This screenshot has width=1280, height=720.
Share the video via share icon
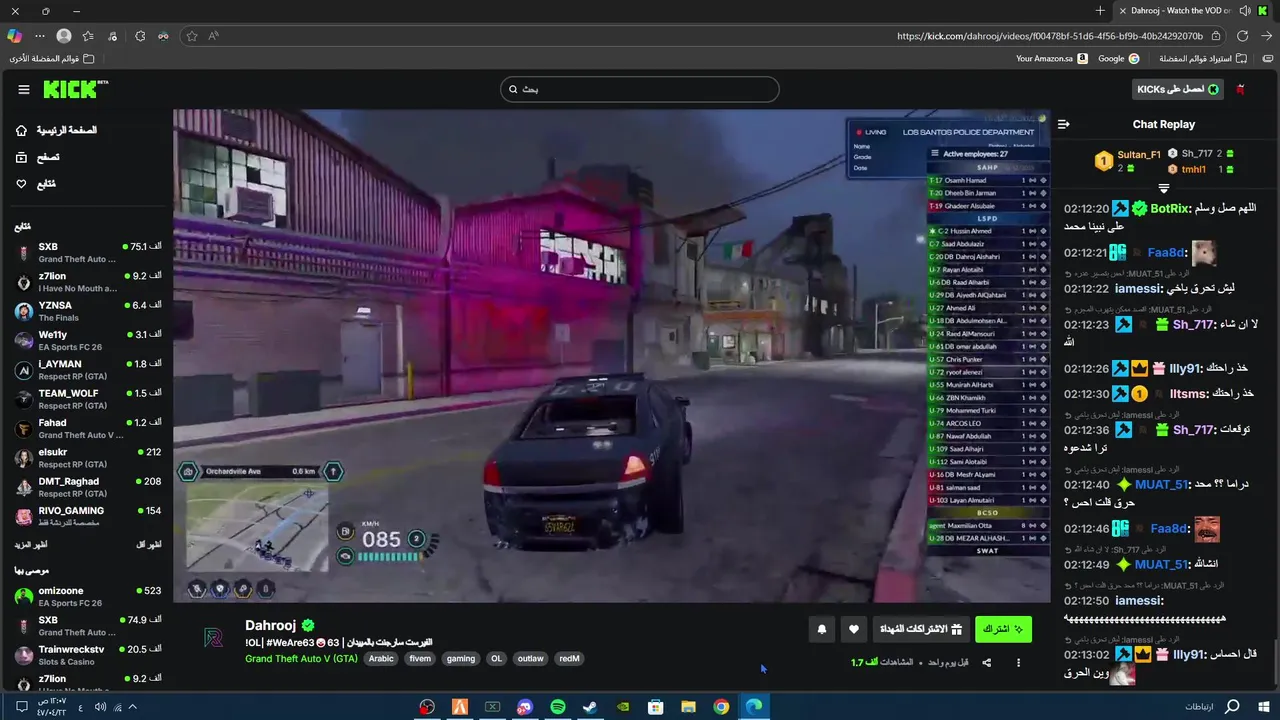(987, 662)
